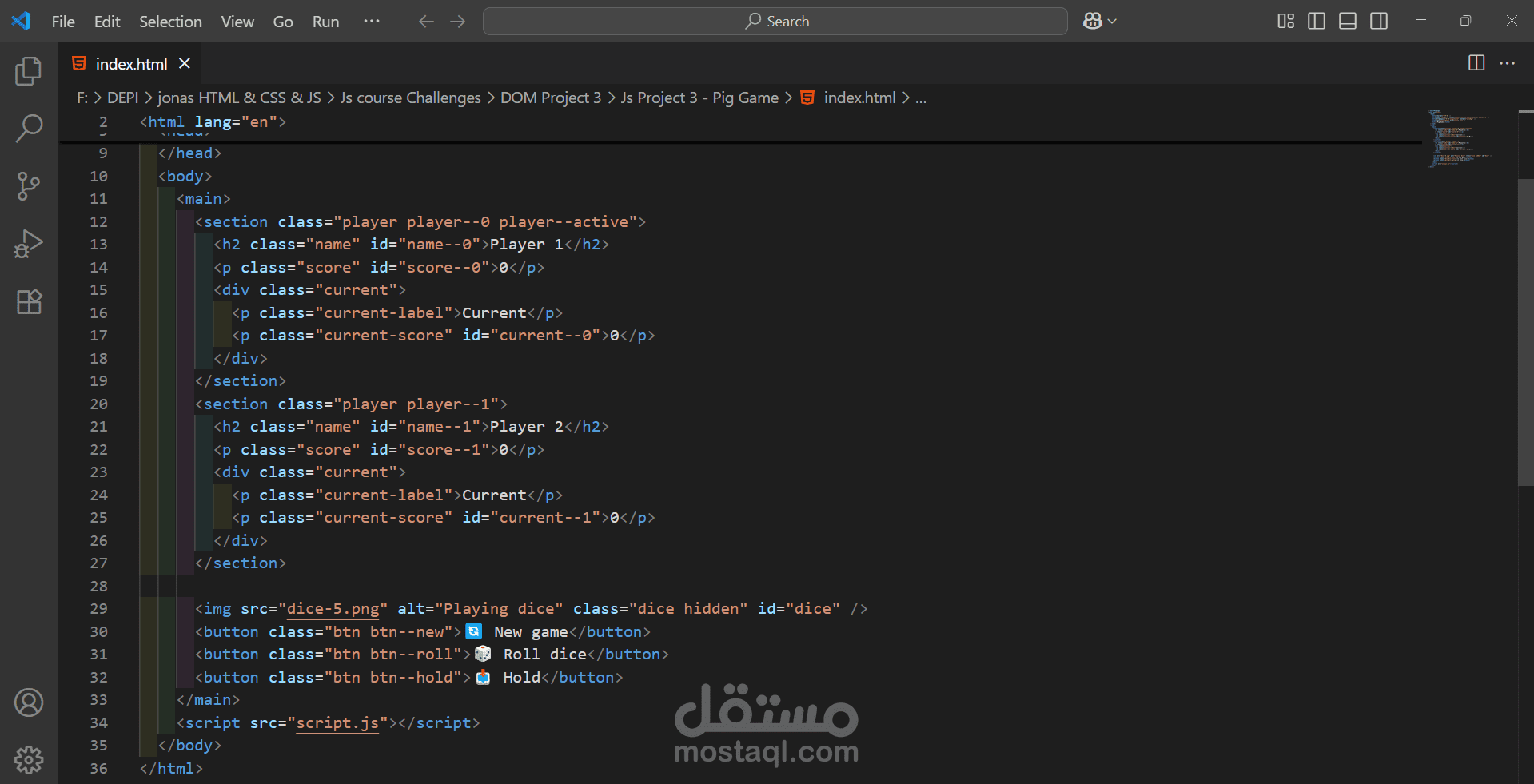Click the minimap code preview
1534x784 pixels.
1460,138
